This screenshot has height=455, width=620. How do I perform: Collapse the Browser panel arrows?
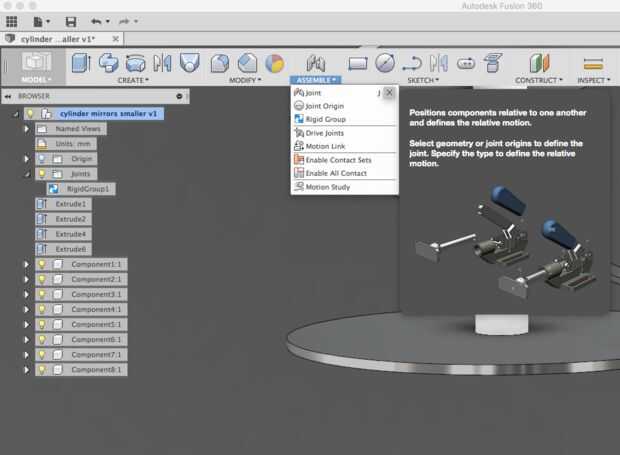pyautogui.click(x=8, y=96)
